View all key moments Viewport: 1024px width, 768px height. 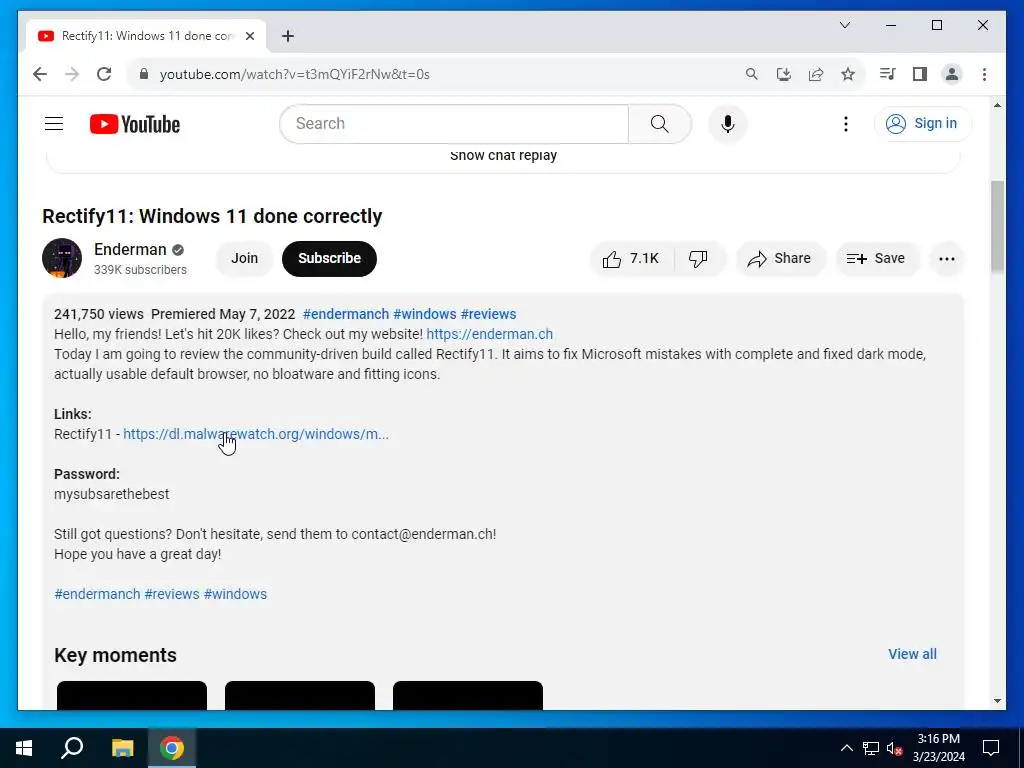pyautogui.click(x=912, y=654)
